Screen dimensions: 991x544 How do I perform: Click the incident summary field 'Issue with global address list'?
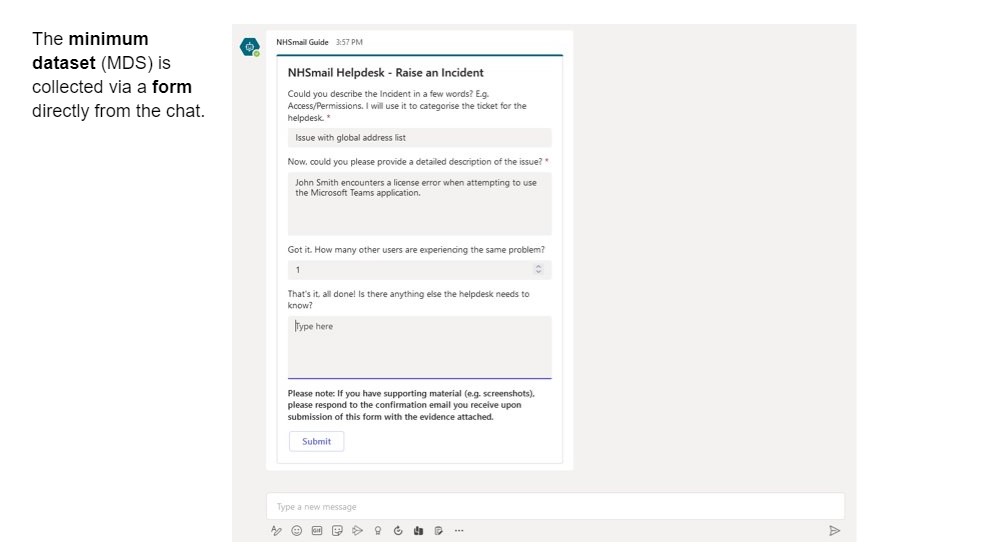[x=419, y=138]
